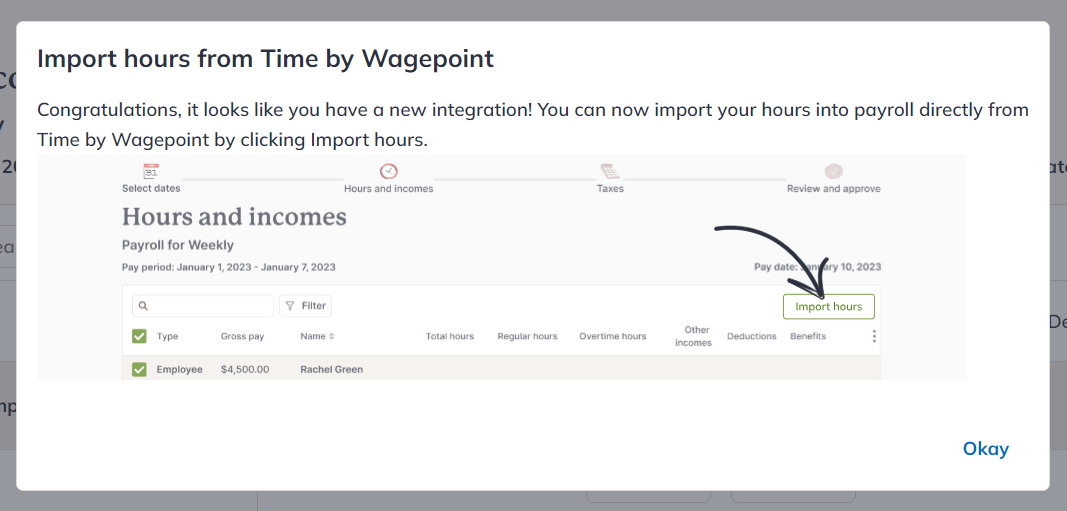This screenshot has width=1067, height=511.
Task: Click the "Hours and incomes" large heading
Action: (x=234, y=217)
